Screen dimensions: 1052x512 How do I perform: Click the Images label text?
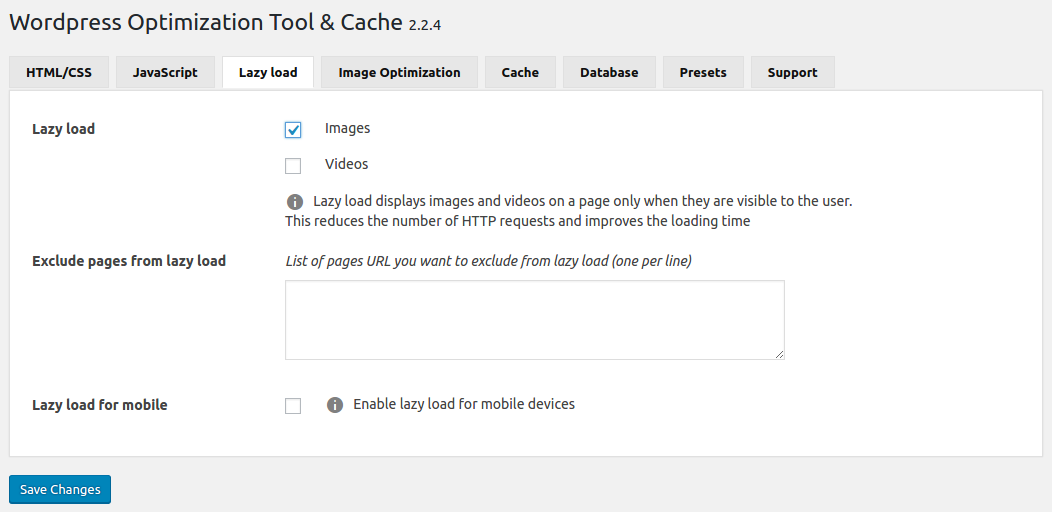pos(348,127)
